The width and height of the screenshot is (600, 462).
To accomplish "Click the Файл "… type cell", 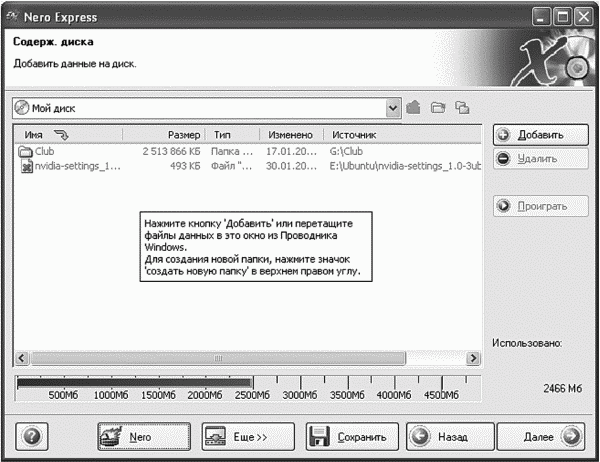I will pos(231,166).
